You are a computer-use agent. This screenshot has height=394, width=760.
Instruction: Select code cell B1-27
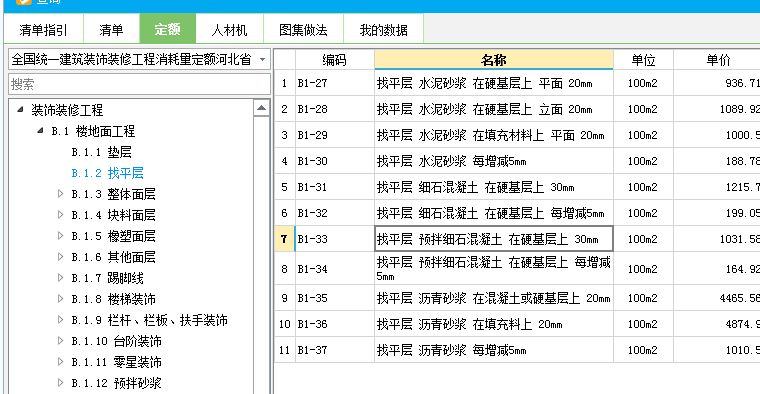tap(334, 83)
